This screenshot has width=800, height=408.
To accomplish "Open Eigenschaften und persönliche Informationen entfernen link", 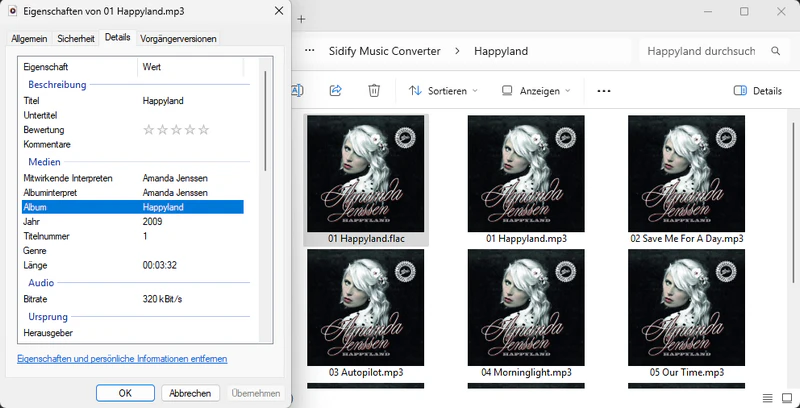I will 122,359.
